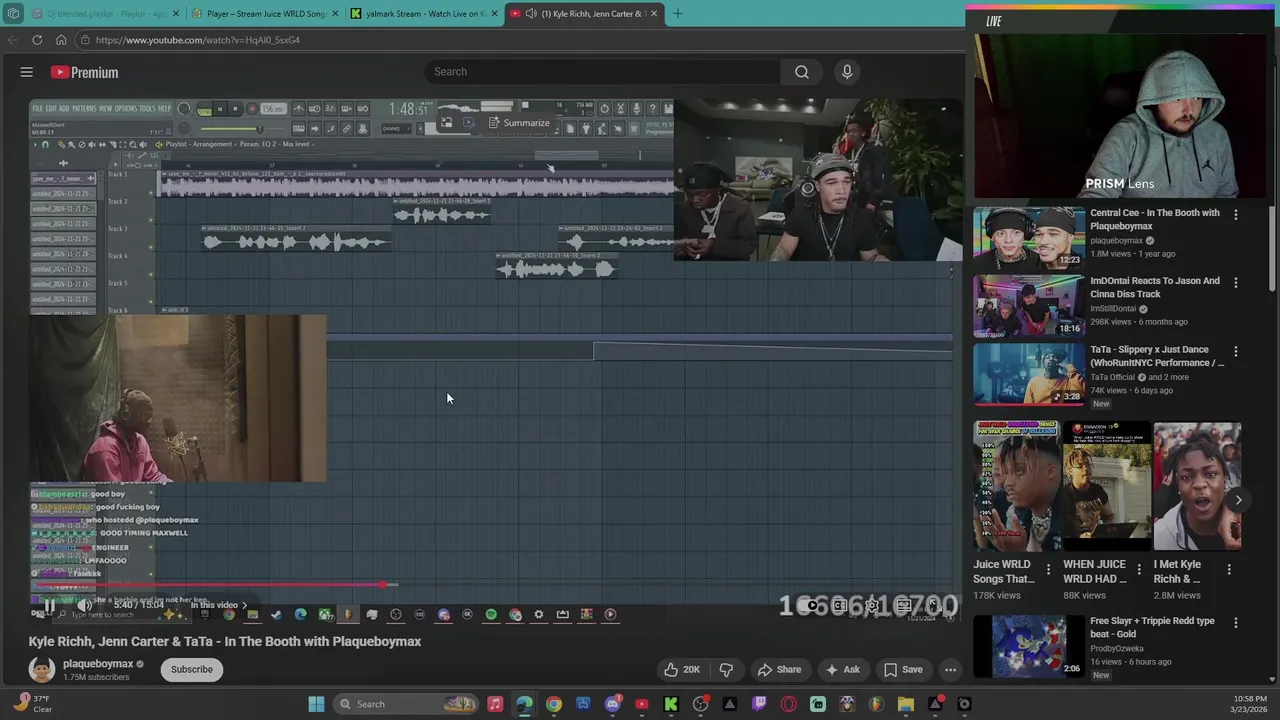Pause the video playback
The width and height of the screenshot is (1280, 720).
pyautogui.click(x=49, y=605)
